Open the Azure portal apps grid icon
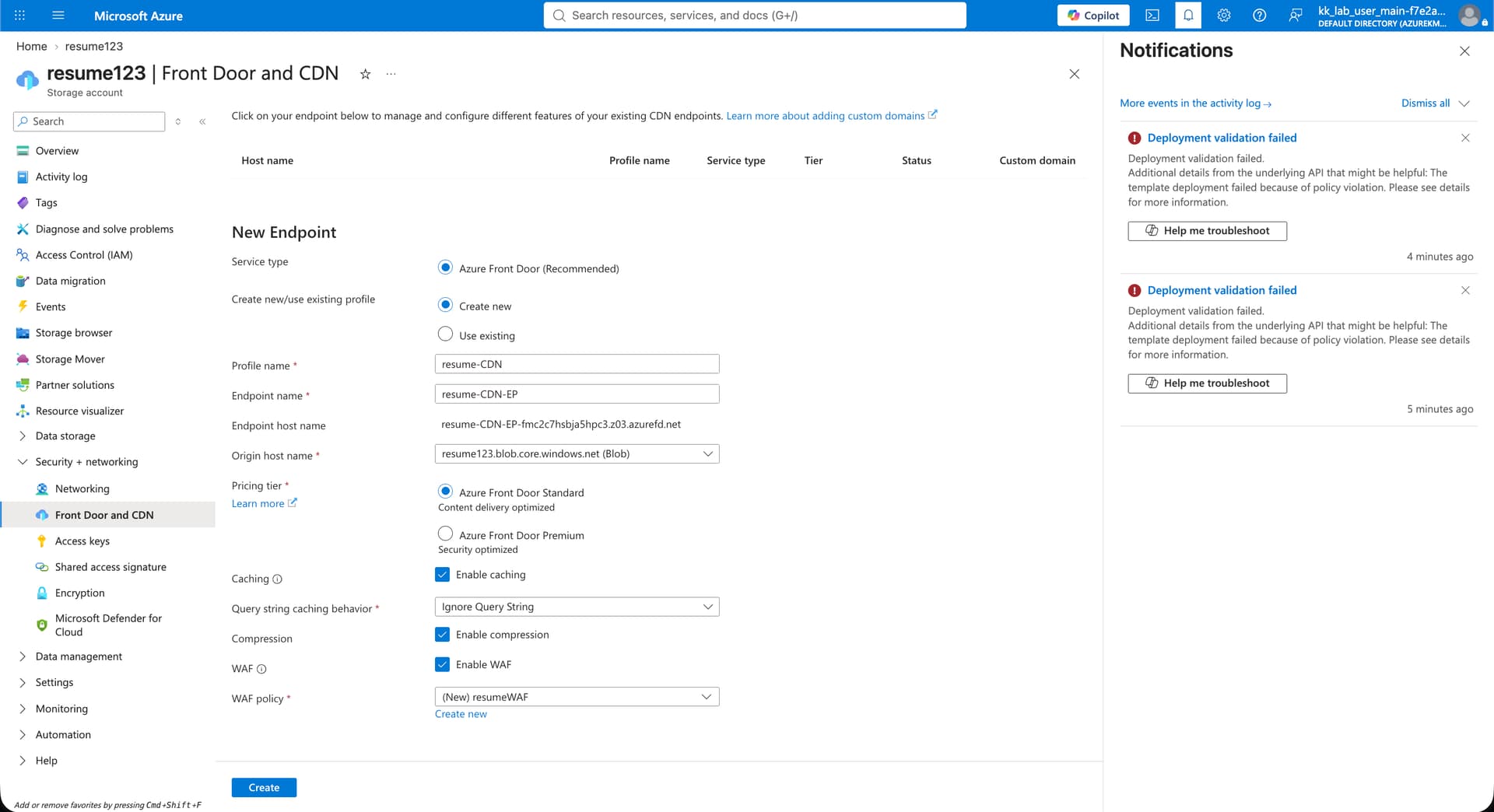The image size is (1494, 812). pos(19,16)
